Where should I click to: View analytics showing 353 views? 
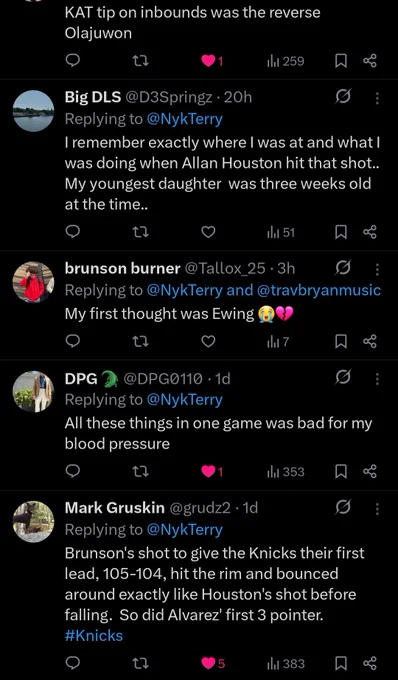click(x=285, y=471)
